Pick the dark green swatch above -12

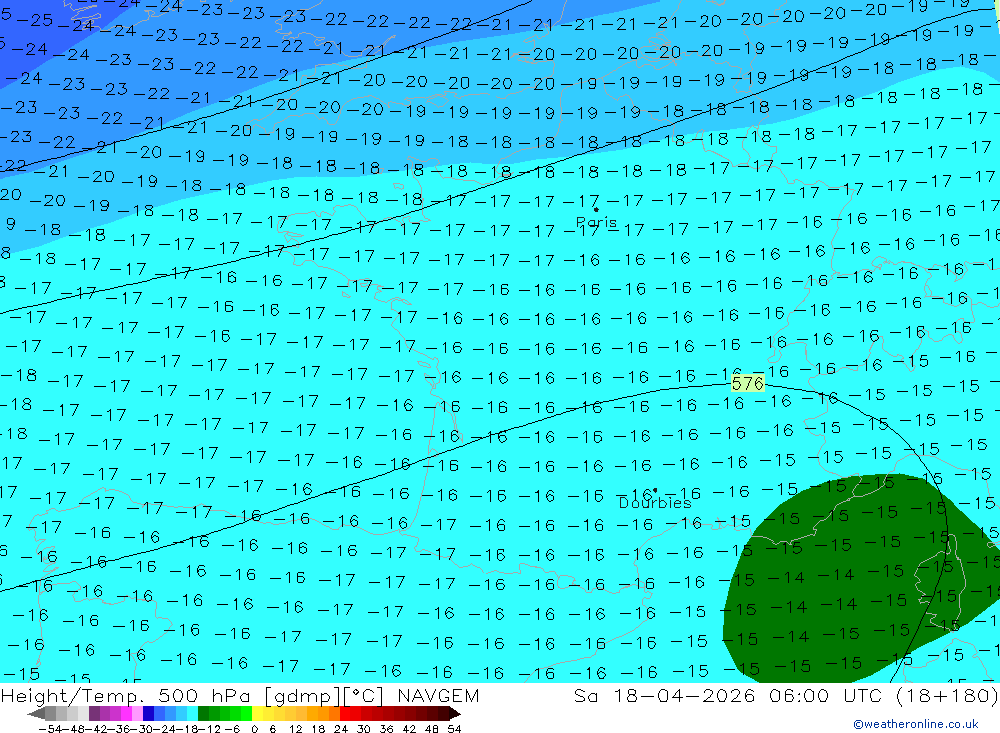pyautogui.click(x=203, y=713)
